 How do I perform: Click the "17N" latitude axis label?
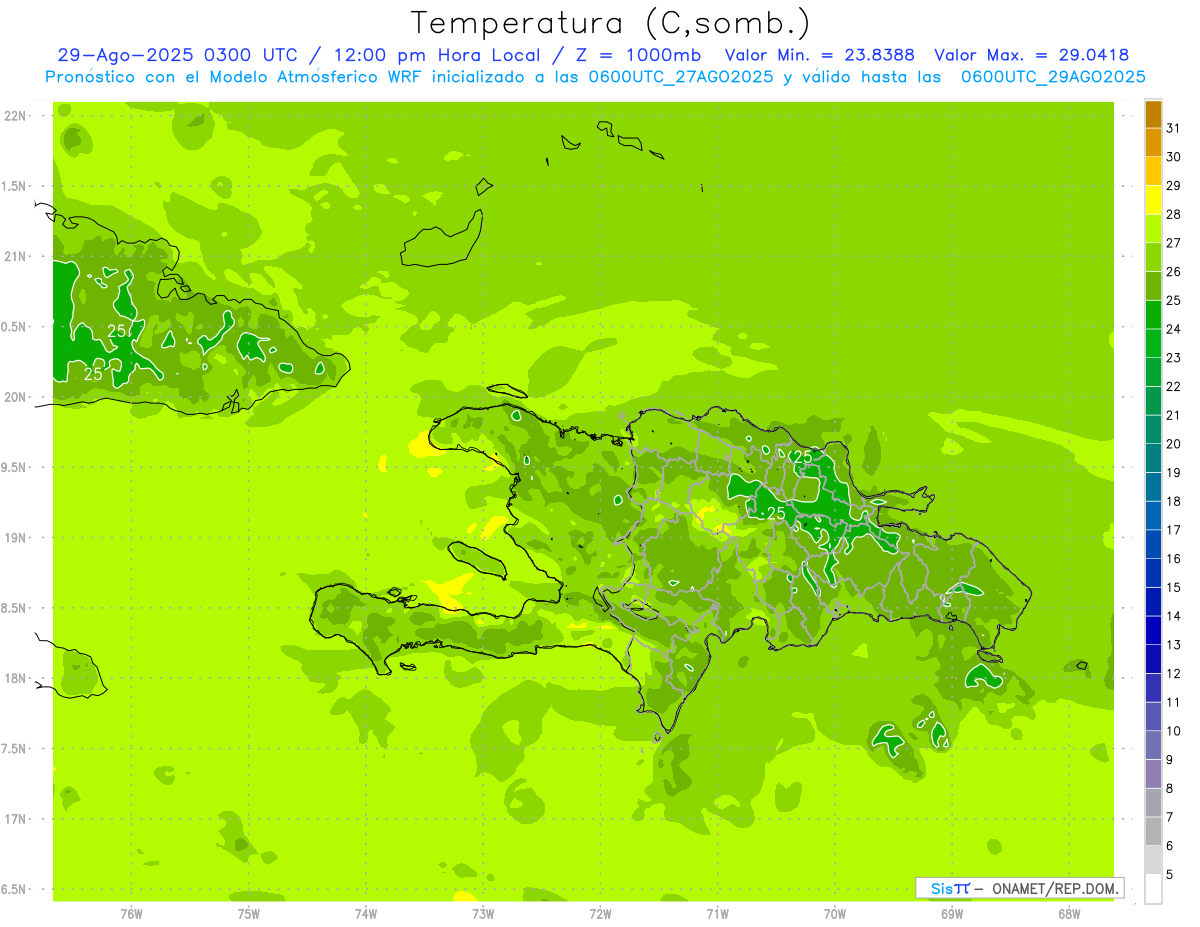tap(17, 820)
